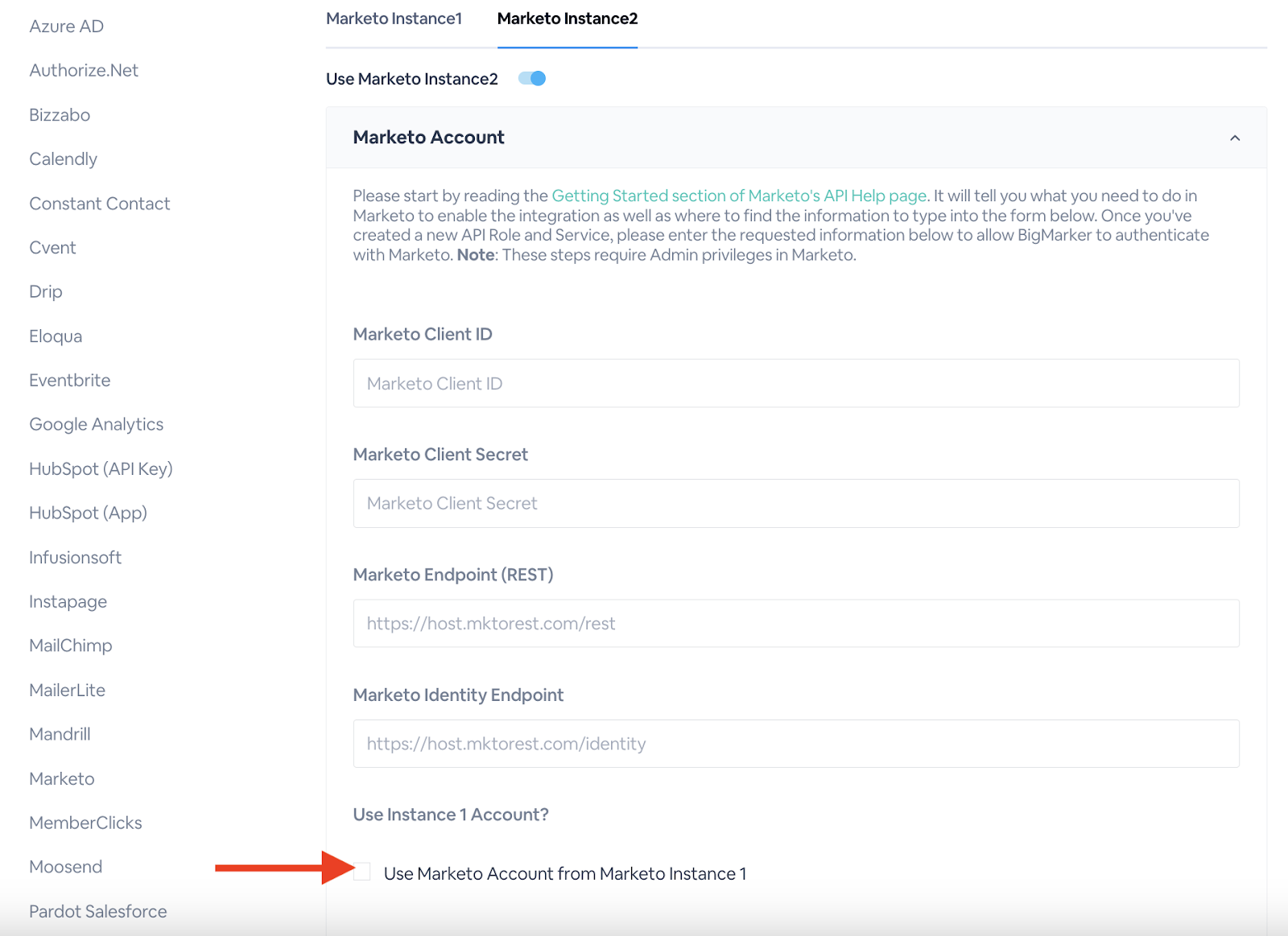Open Infusionsoft in the sidebar
Screen dimensions: 1288x936
click(x=76, y=558)
